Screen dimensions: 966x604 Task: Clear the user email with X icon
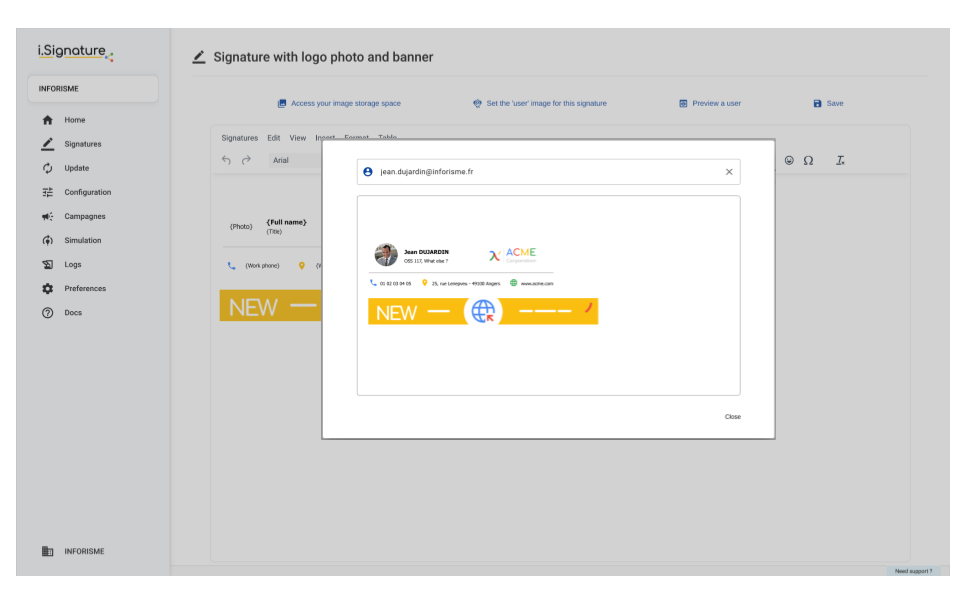729,172
